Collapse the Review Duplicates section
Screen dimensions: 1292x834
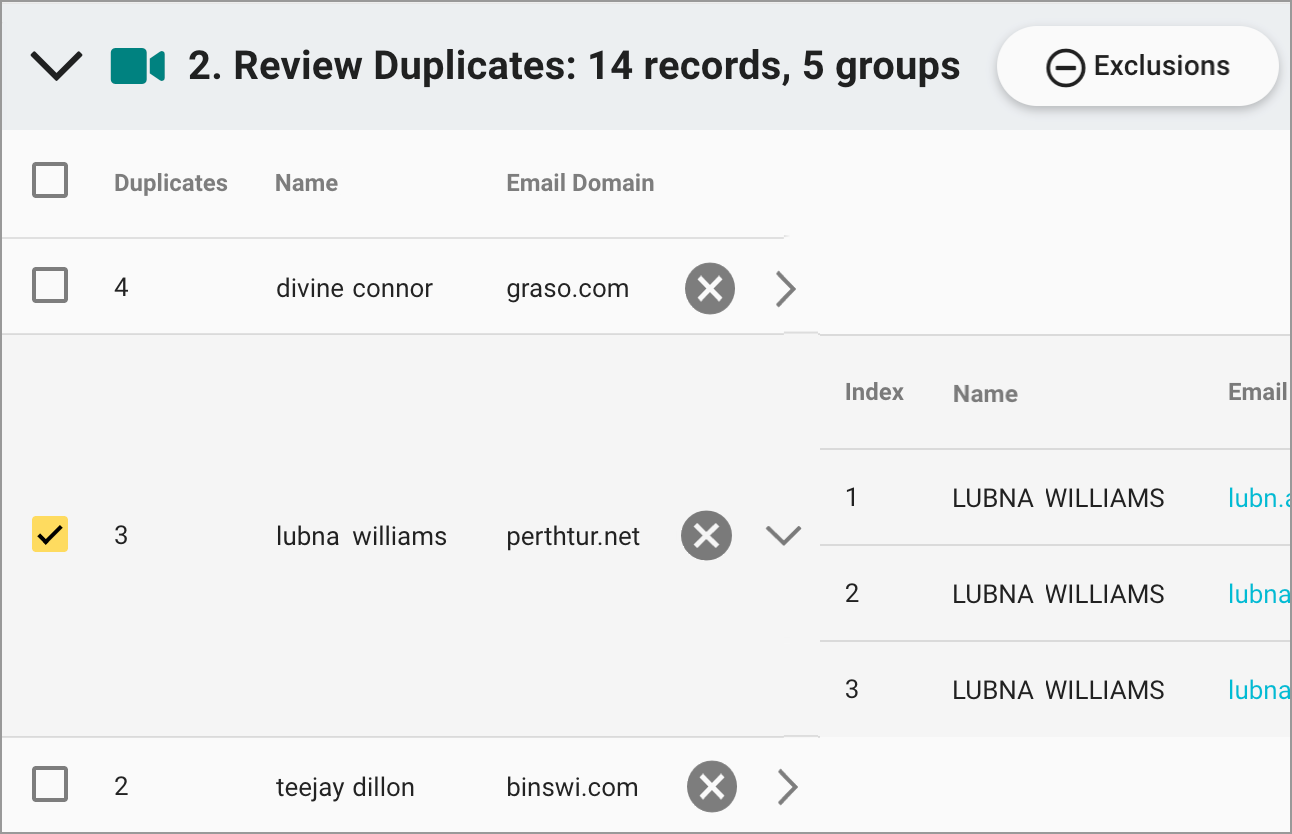coord(56,64)
